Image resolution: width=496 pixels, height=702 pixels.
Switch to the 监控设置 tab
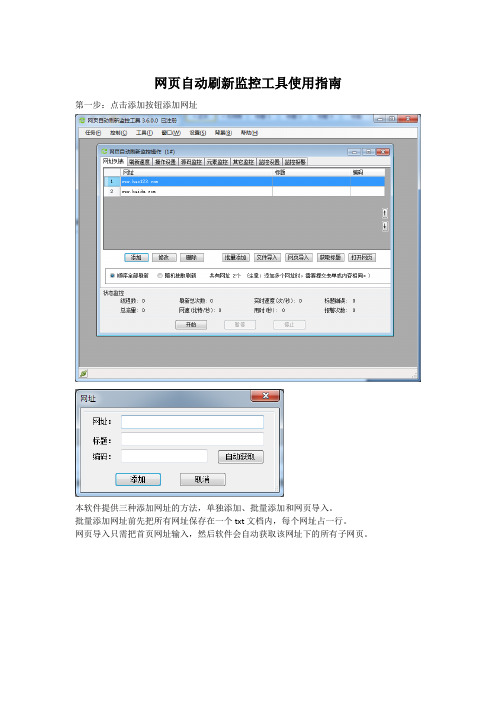(x=269, y=162)
